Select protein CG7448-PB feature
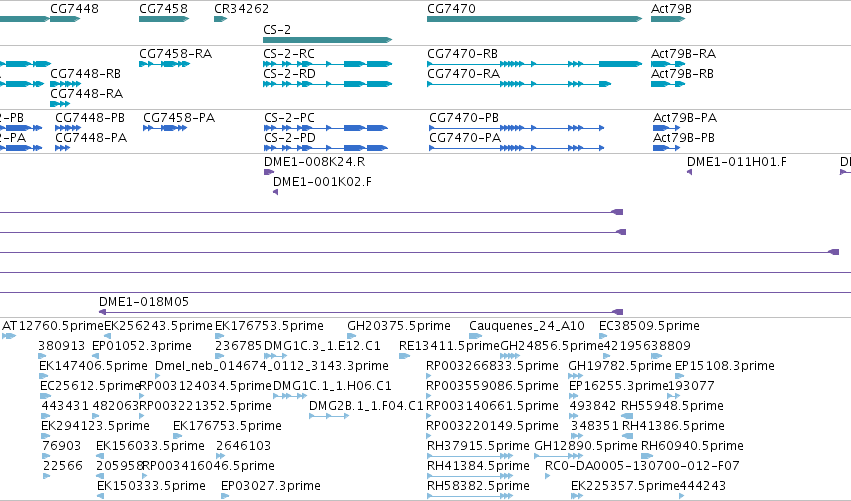The image size is (851, 501). [x=68, y=128]
